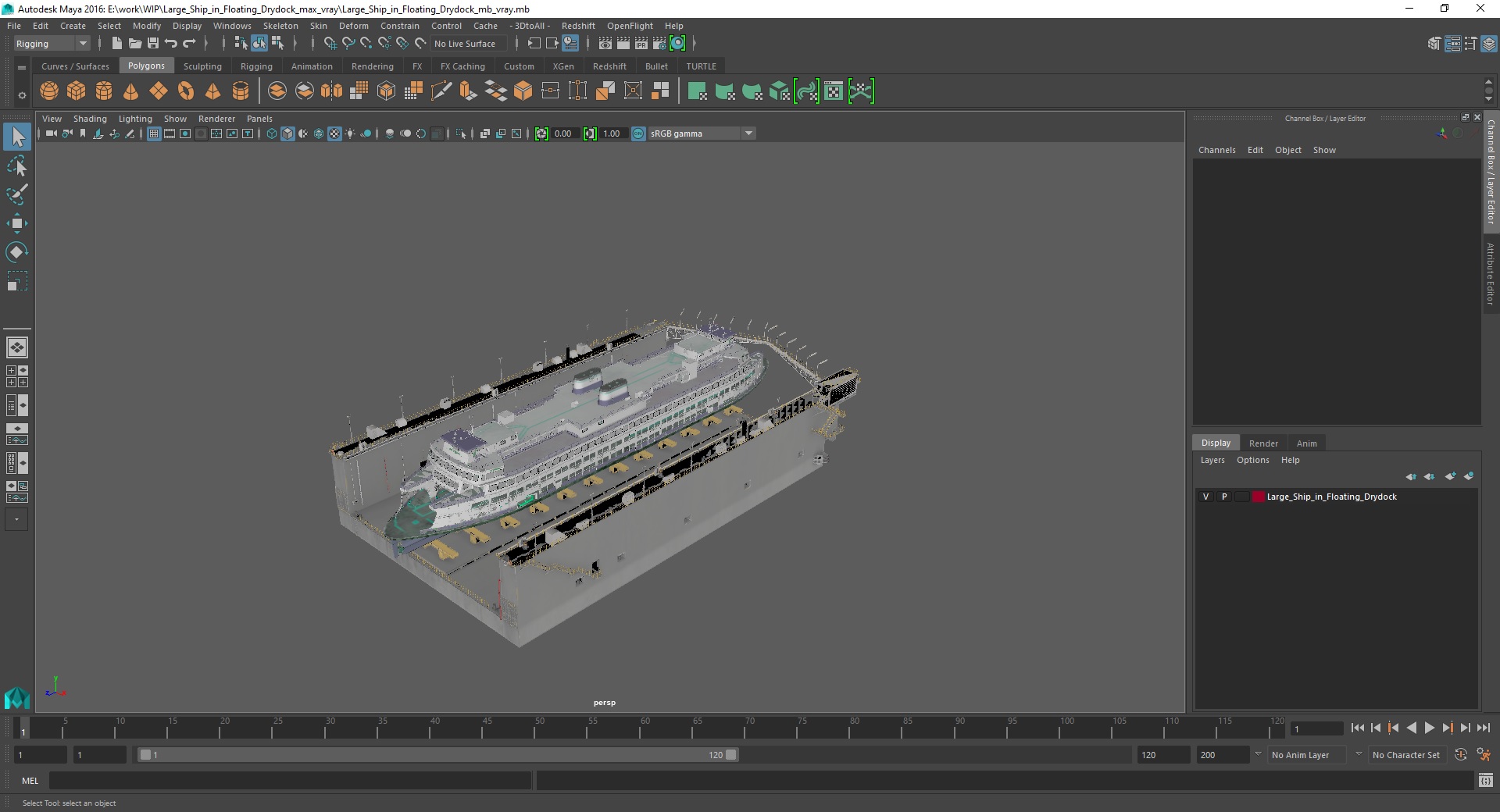The height and width of the screenshot is (812, 1500).
Task: Open the viewport Shading menu
Action: (x=90, y=119)
